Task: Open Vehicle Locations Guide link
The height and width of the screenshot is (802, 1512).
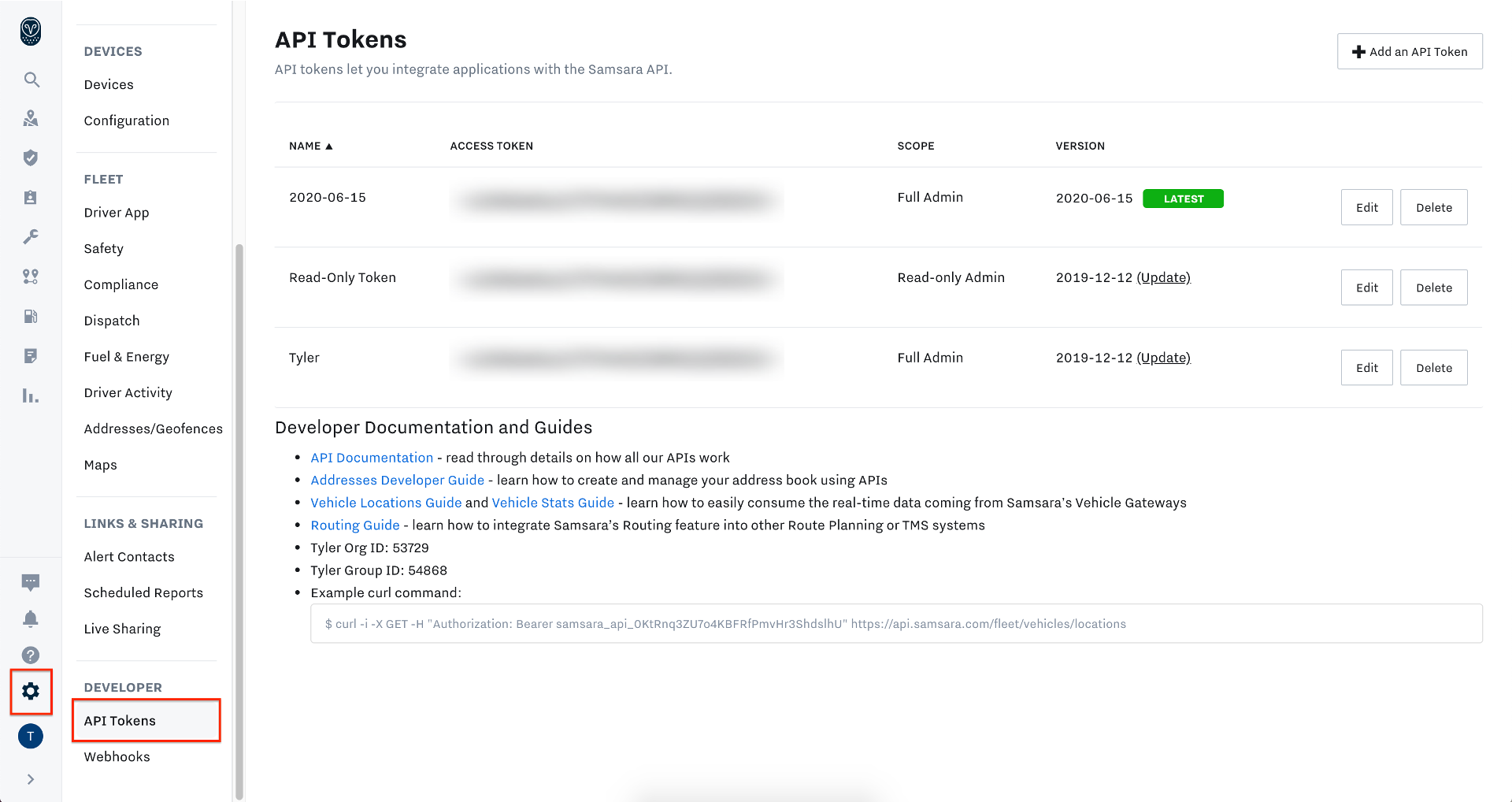Action: click(x=386, y=503)
